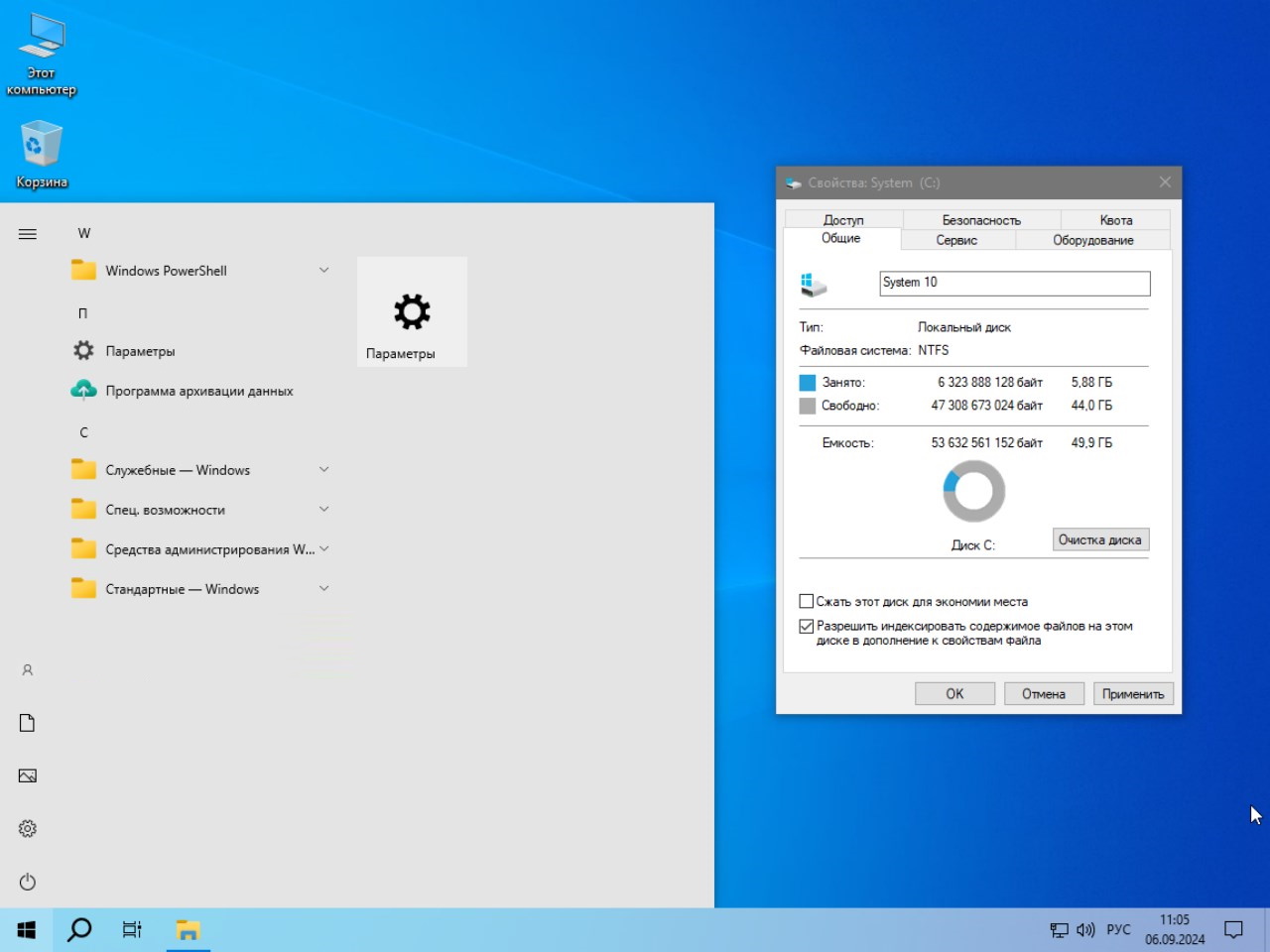Close the Свойства: System (C:) dialog

[x=1165, y=182]
